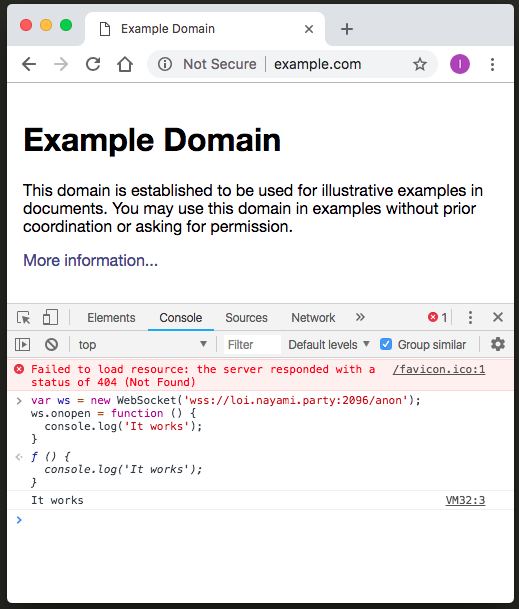The width and height of the screenshot is (519, 609).
Task: Show the console sidebar icon
Action: click(23, 345)
